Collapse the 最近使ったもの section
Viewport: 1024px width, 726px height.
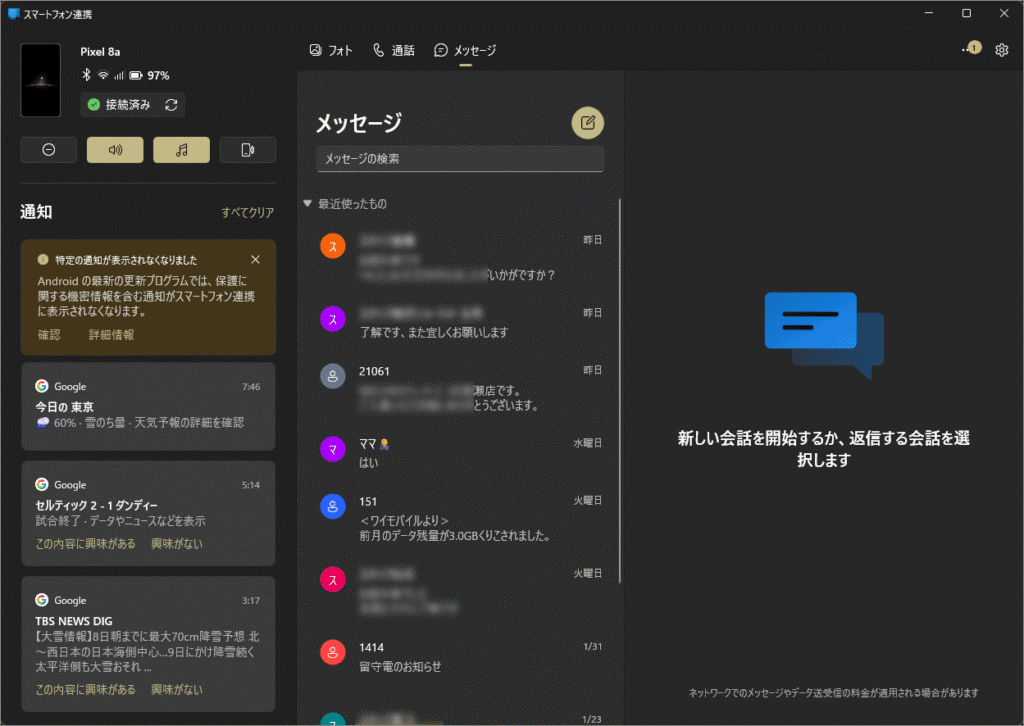[x=308, y=204]
